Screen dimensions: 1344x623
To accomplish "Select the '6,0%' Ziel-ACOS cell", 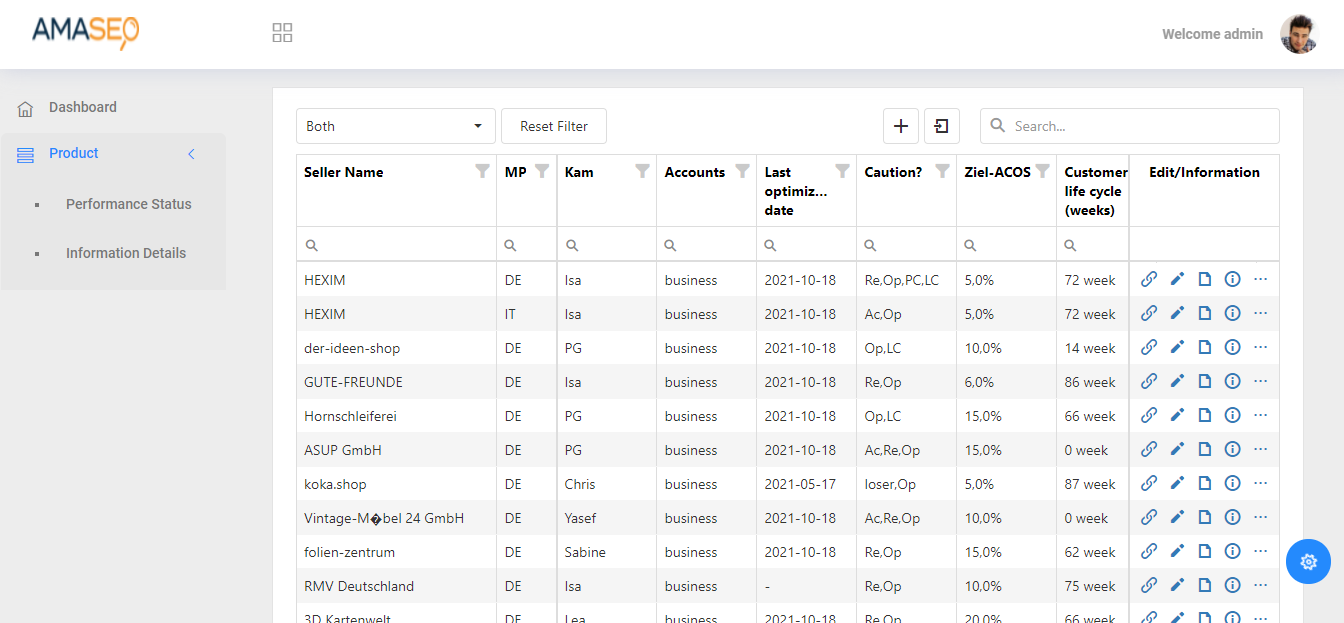I will click(x=1007, y=382).
